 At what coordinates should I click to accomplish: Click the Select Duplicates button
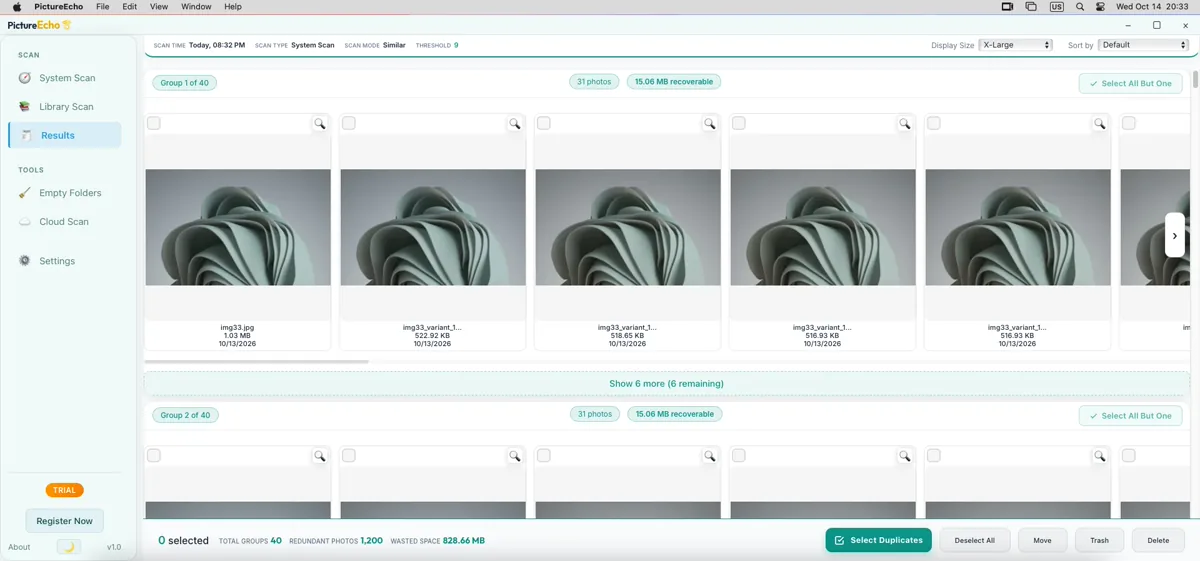pos(879,540)
